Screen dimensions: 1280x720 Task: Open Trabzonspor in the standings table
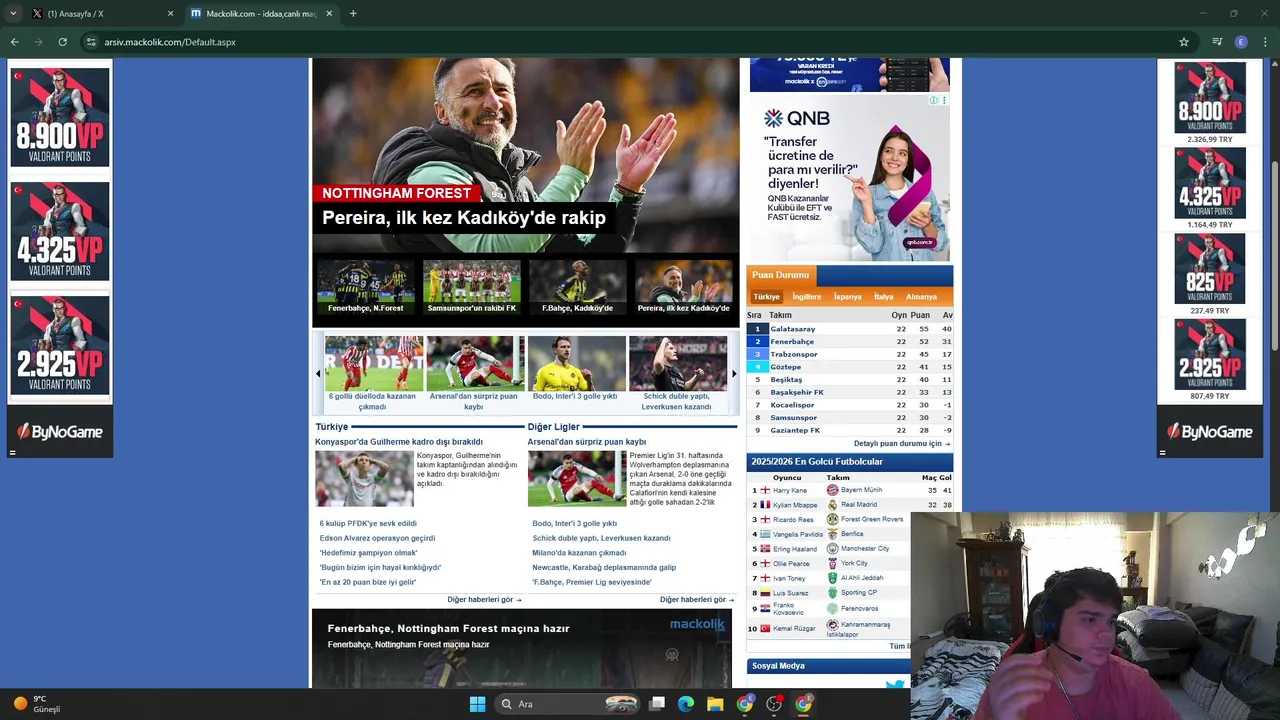click(x=794, y=354)
